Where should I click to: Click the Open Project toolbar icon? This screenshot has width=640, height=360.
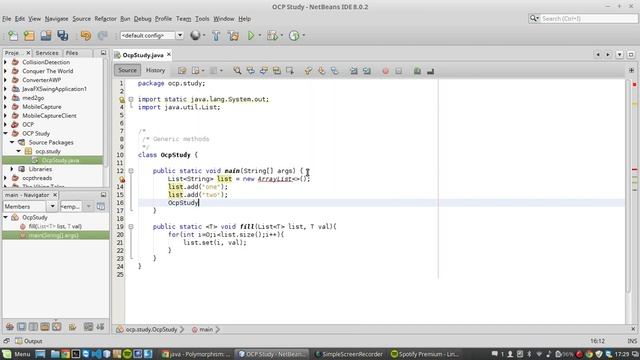tap(46, 36)
